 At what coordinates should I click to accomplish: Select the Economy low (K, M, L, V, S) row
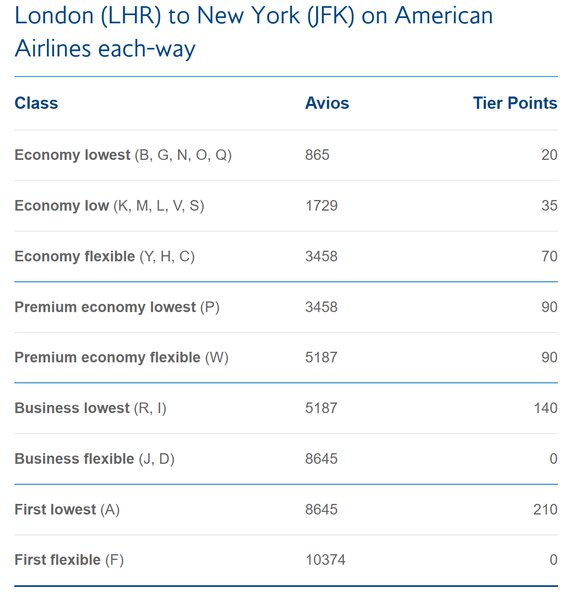pyautogui.click(x=286, y=206)
